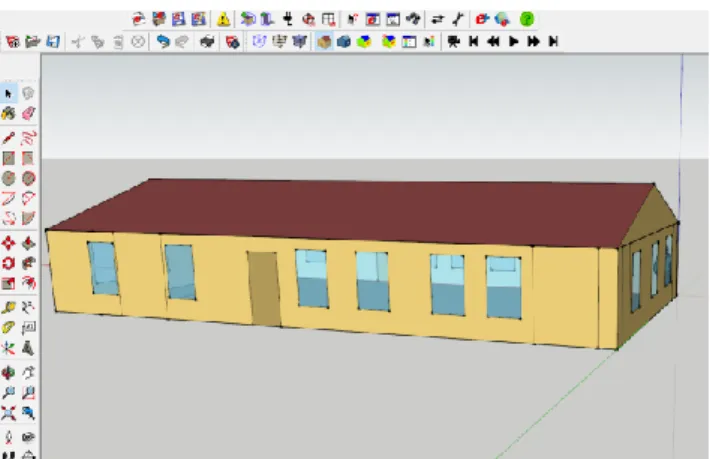Image resolution: width=710 pixels, height=459 pixels.
Task: Select the brown door on the front wall
Action: pyautogui.click(x=264, y=288)
